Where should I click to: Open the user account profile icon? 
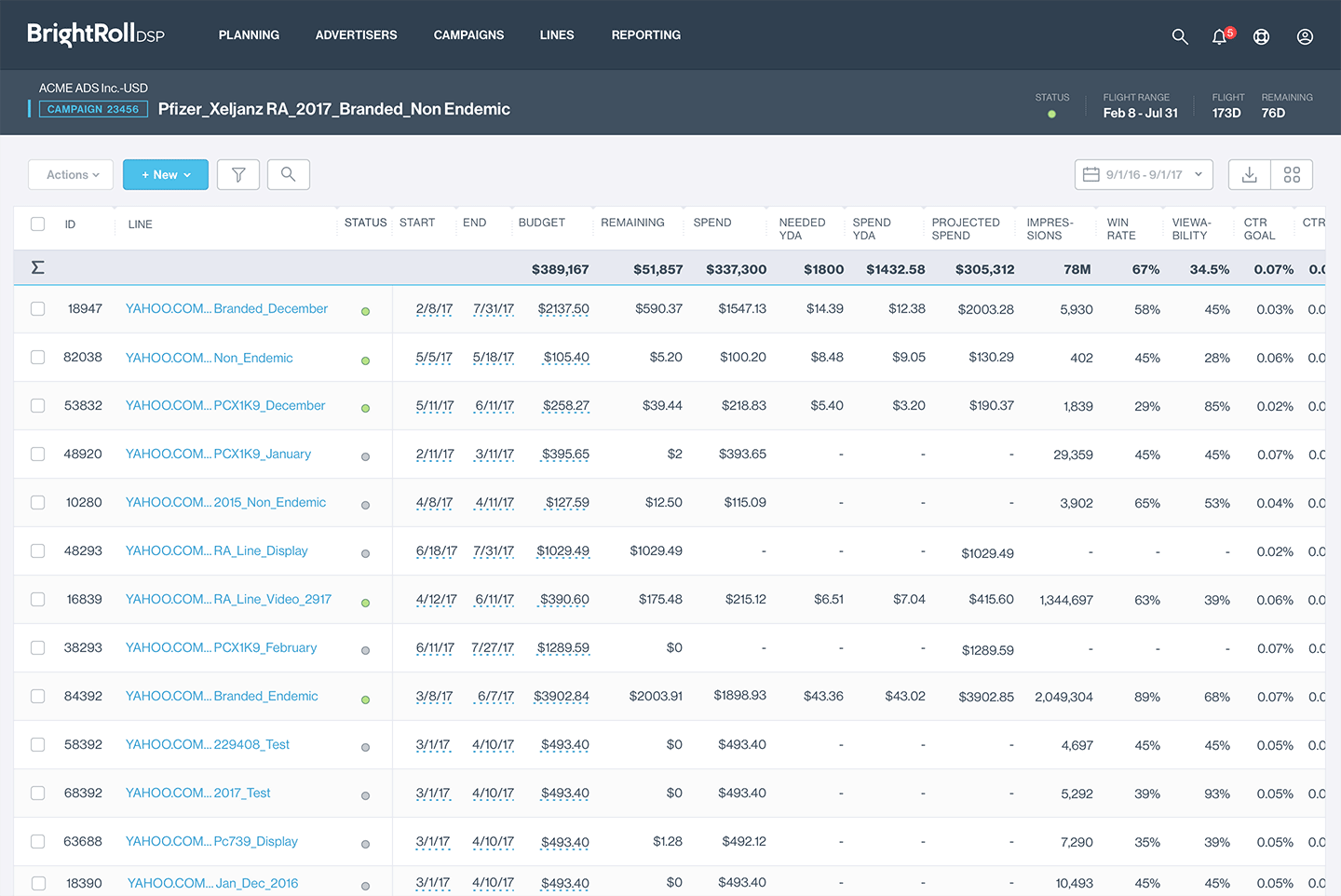[1304, 36]
